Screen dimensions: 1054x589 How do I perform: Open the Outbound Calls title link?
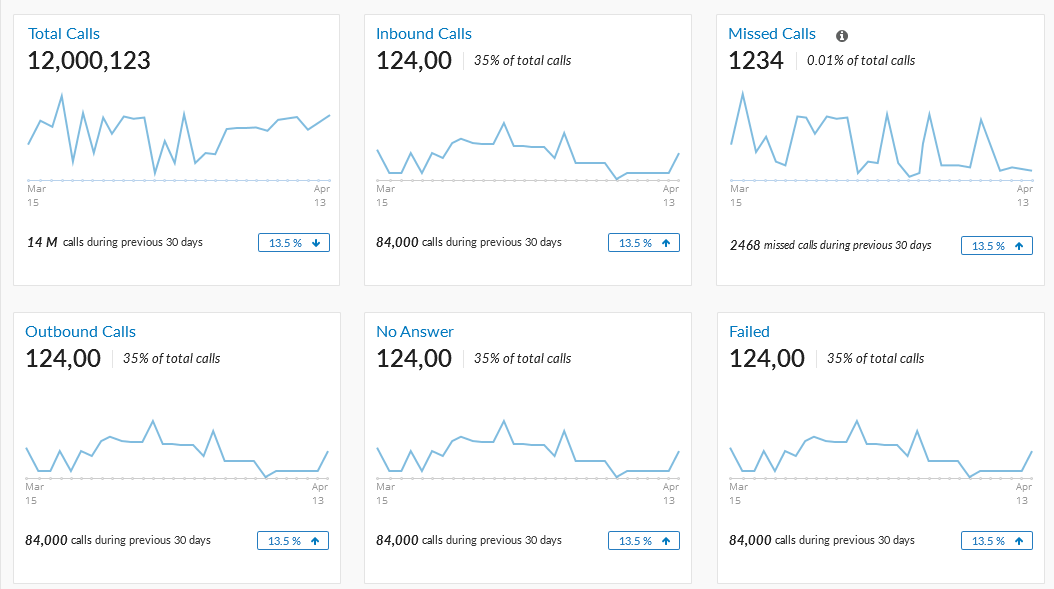click(x=80, y=332)
